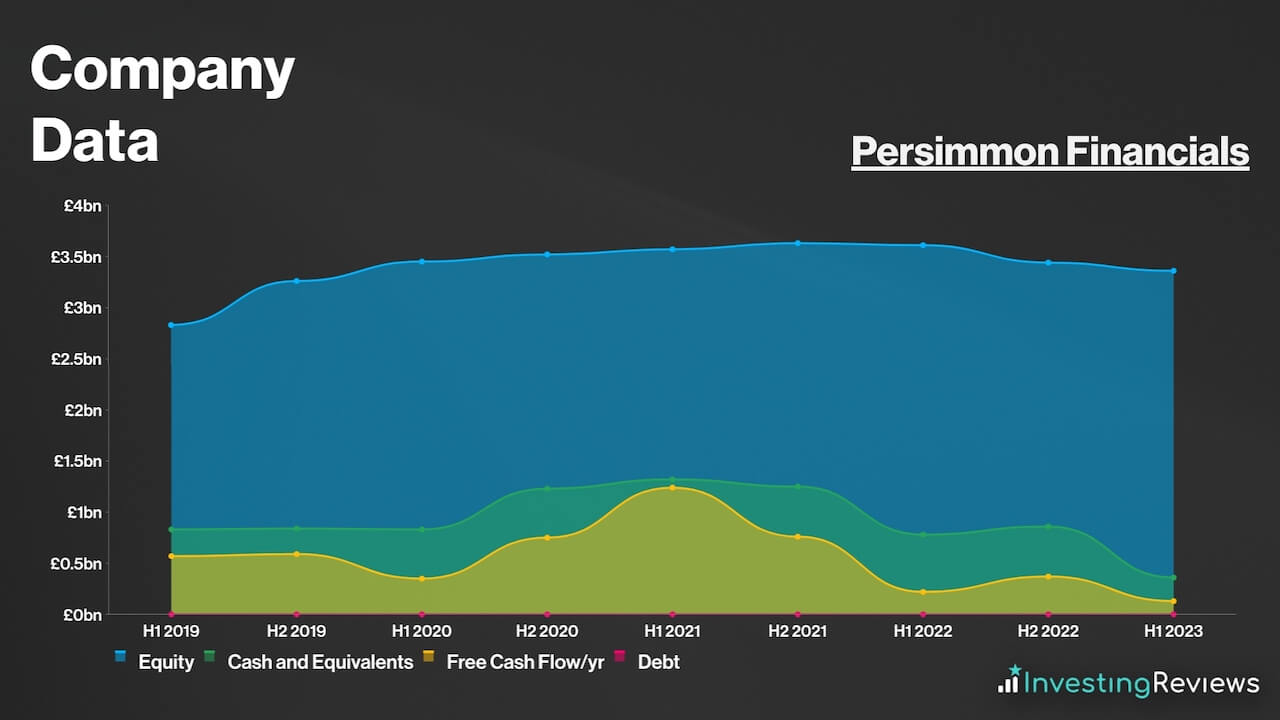Click the £3bn y-axis label
This screenshot has height=720, width=1280.
pyautogui.click(x=83, y=308)
